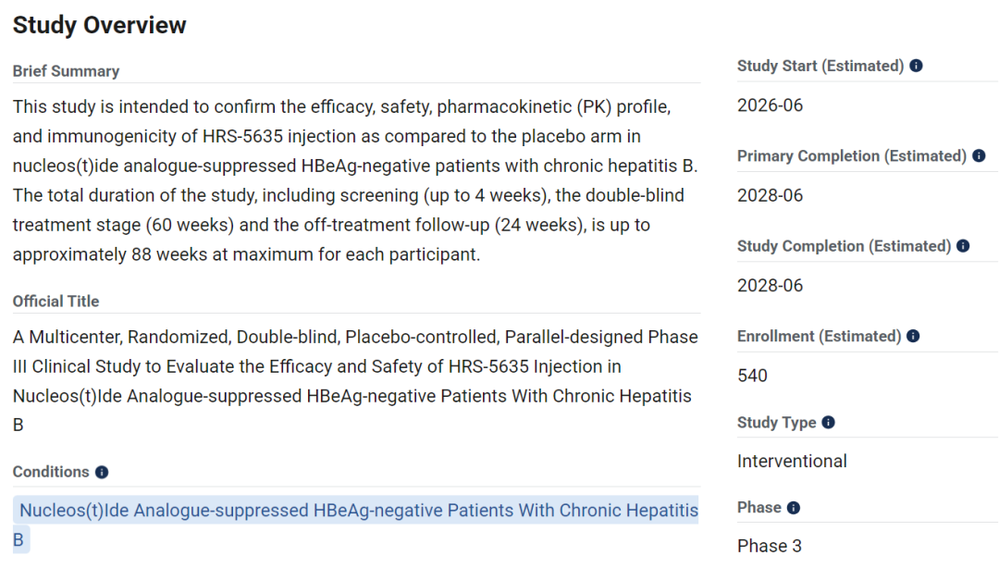Open the Nucleos(t)Ide Analogue-suppressed HBeAg-negative condition link
This screenshot has width=999, height=568.
point(356,525)
